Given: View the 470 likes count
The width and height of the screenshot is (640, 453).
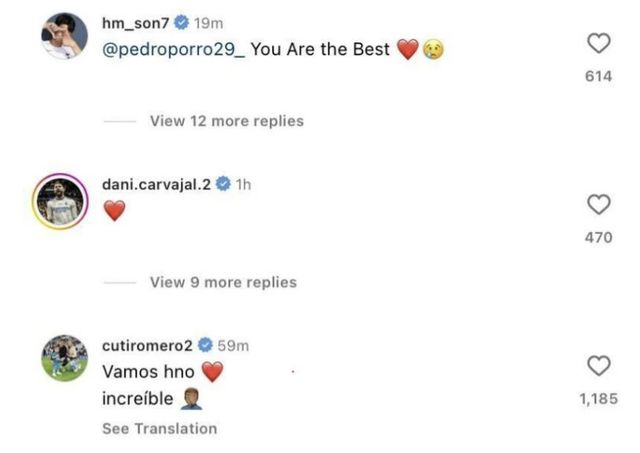Looking at the screenshot, I should coord(598,238).
